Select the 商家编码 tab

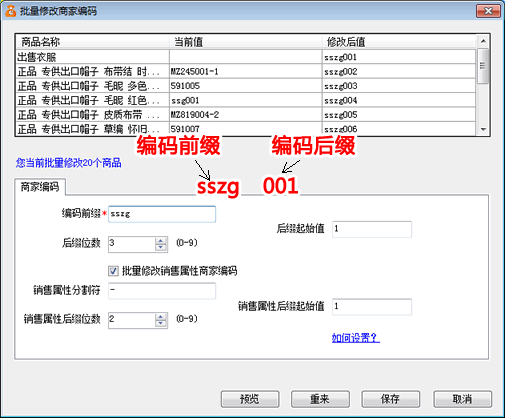click(40, 187)
